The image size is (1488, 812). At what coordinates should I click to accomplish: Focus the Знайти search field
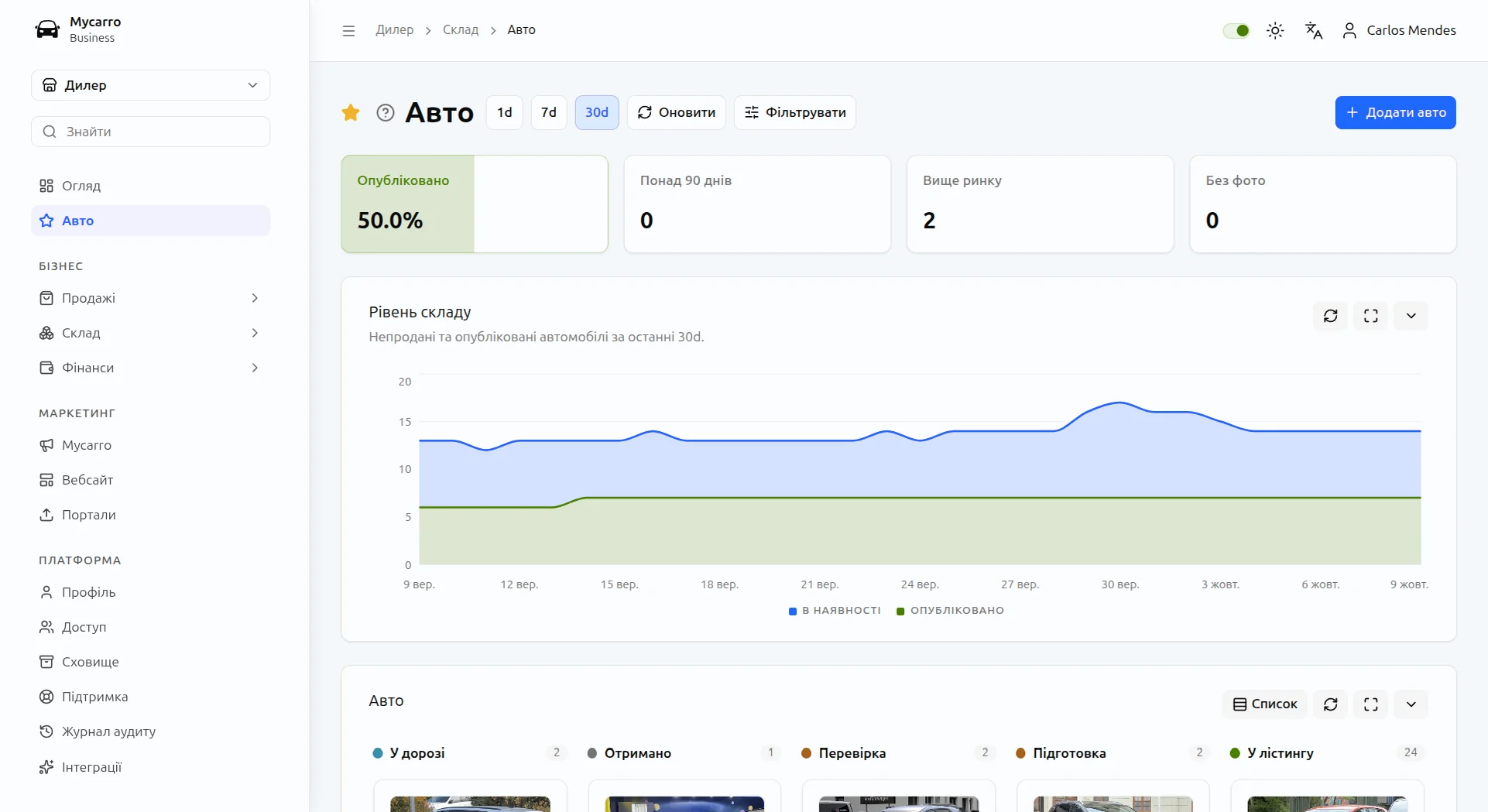151,132
